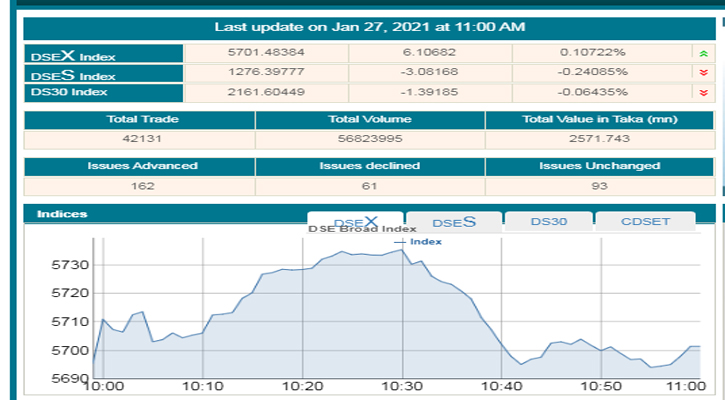Open the DSES chart tab
Viewport: 725px width, 400px height.
click(x=453, y=222)
